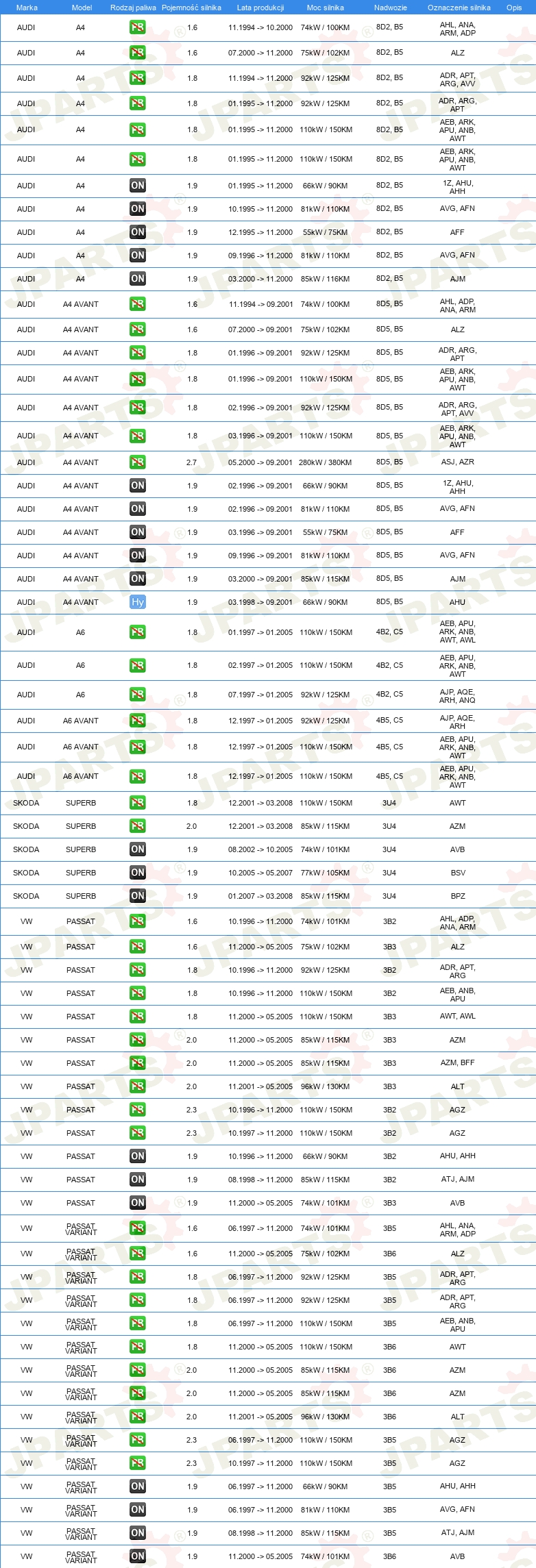Click PB icon in VW Passat AZM, BFF row
The height and width of the screenshot is (1568, 536).
(x=138, y=1063)
